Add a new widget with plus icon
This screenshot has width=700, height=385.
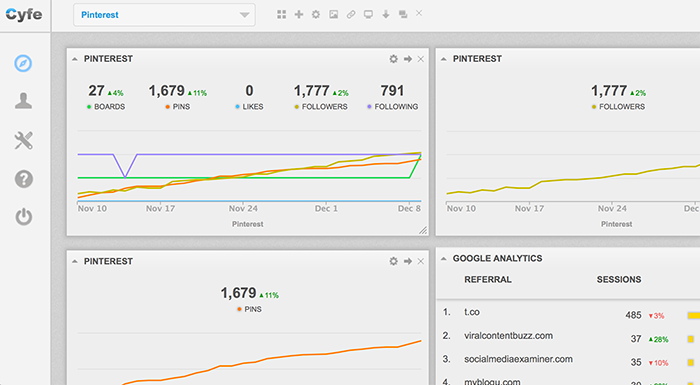(x=299, y=14)
